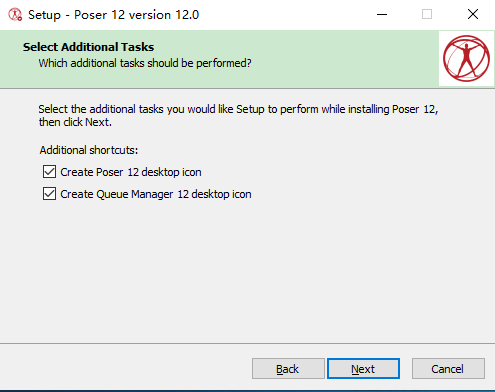Close the Poser 12 Setup window

473,14
